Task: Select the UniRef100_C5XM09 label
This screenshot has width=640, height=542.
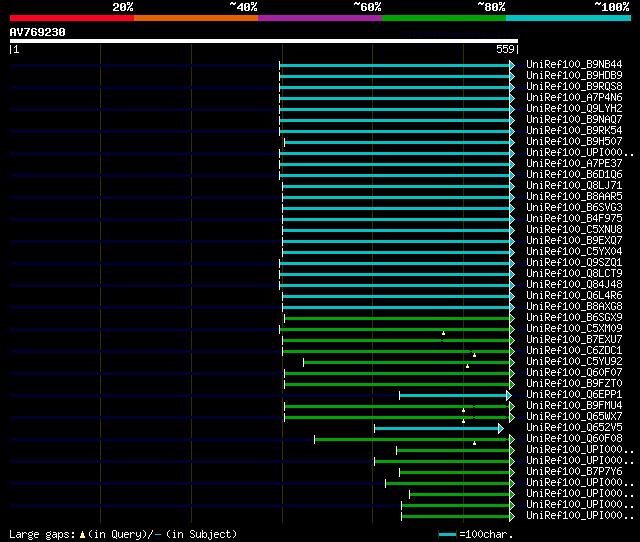Action: click(574, 329)
